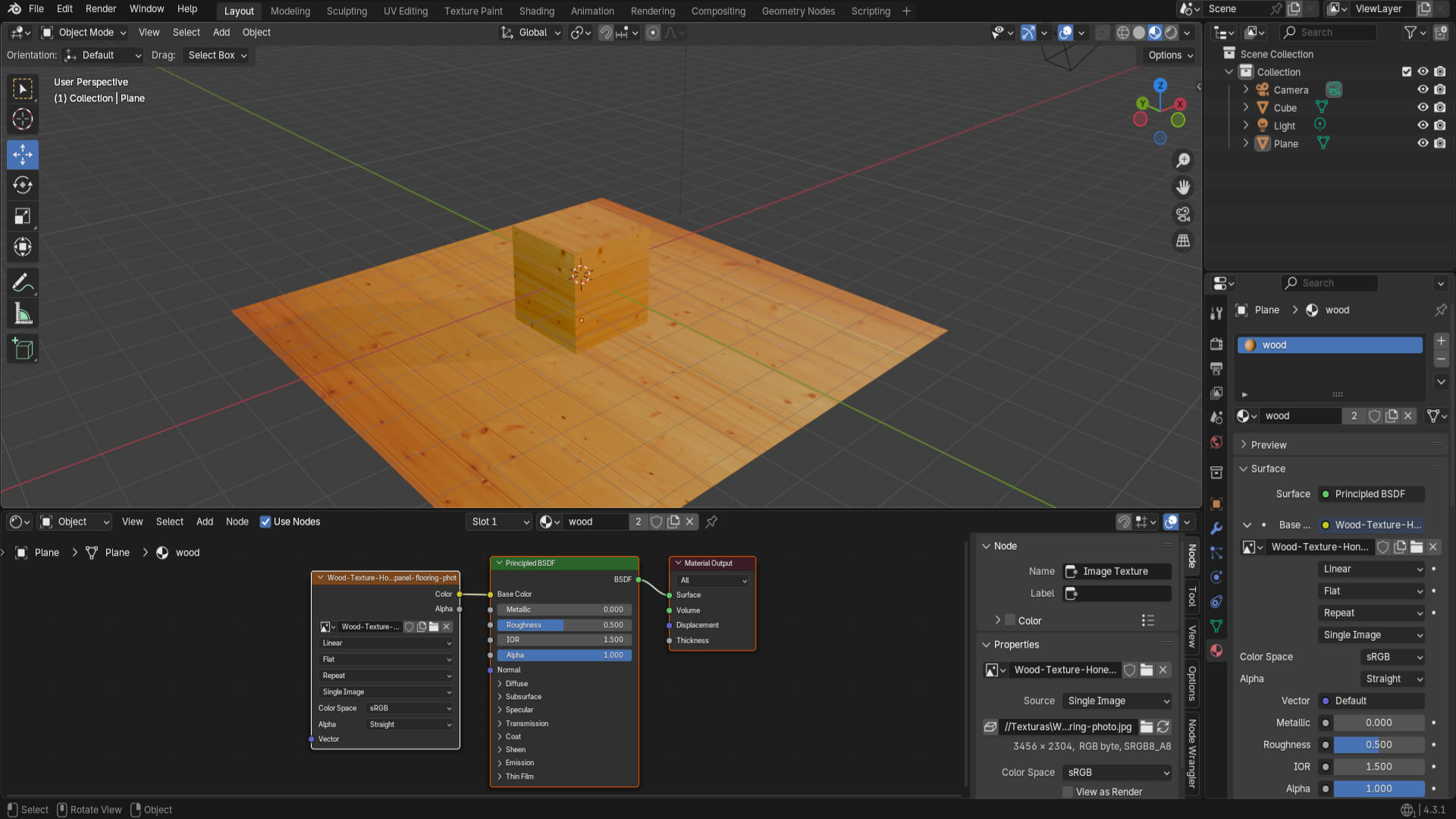1456x819 pixels.
Task: Click the node Label input field
Action: [1117, 593]
